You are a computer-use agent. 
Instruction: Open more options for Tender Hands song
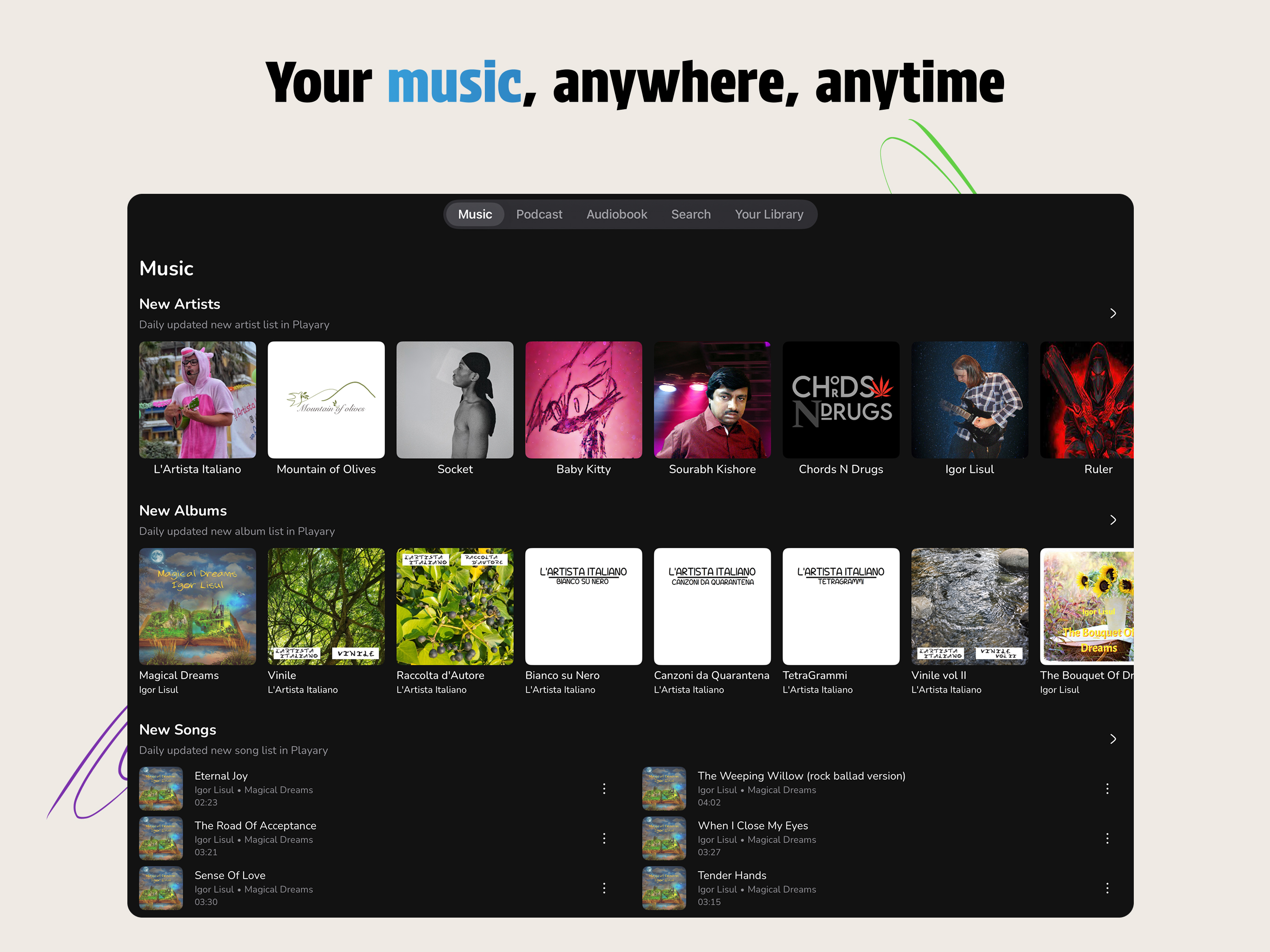pos(1107,888)
